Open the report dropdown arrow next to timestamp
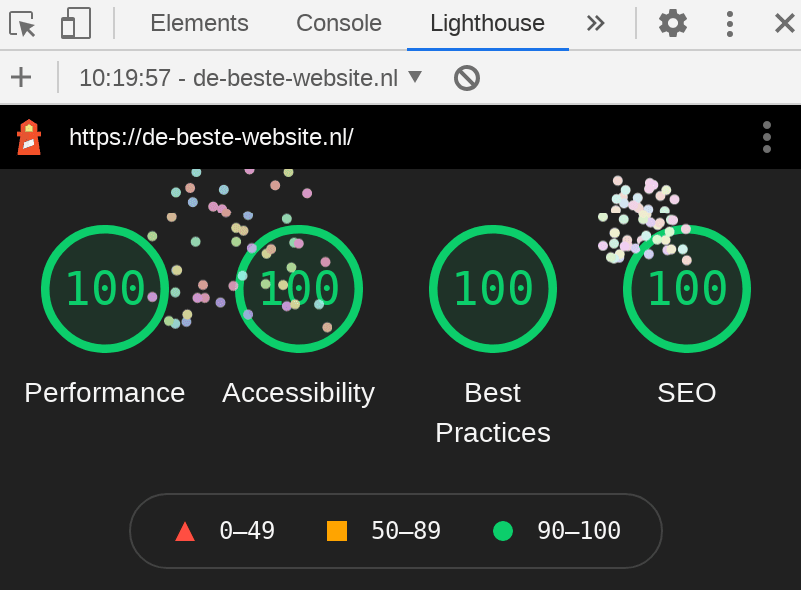The width and height of the screenshot is (801, 590). (415, 76)
